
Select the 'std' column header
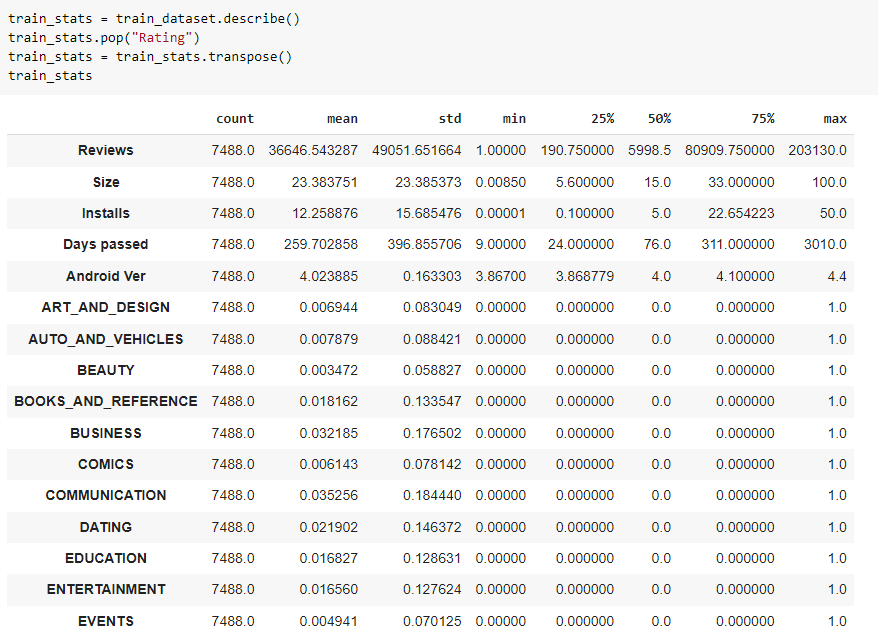(x=450, y=119)
